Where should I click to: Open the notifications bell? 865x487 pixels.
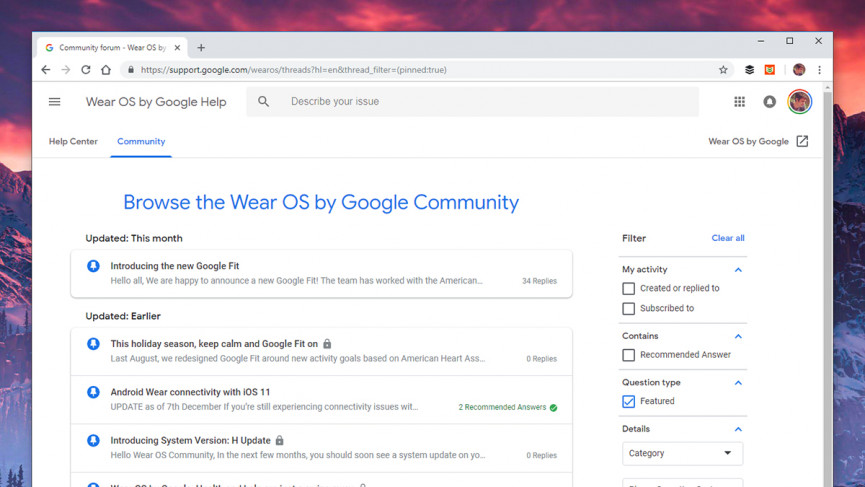[x=769, y=101]
